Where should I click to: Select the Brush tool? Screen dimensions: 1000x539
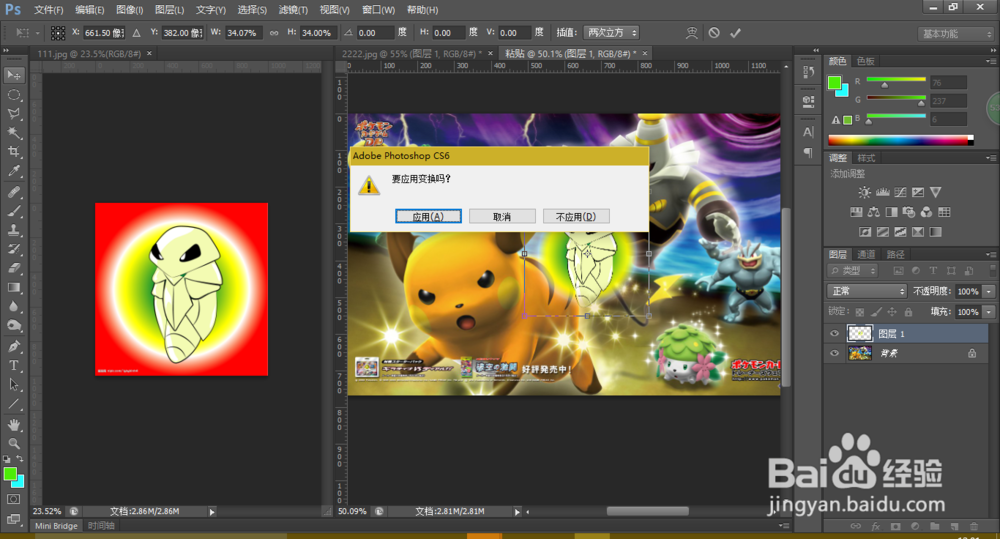[13, 211]
